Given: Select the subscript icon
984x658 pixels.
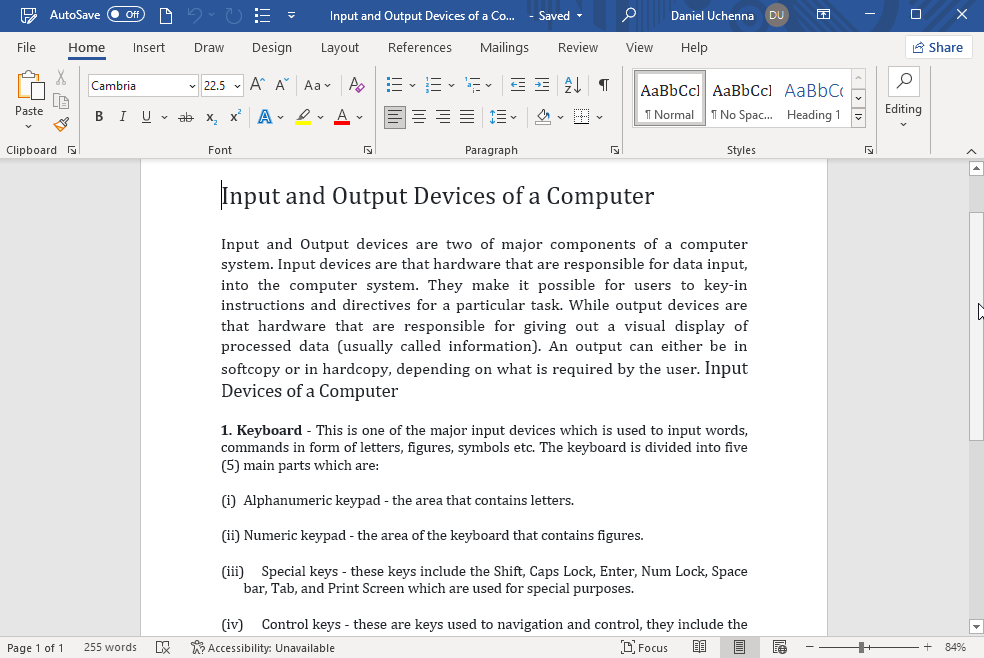Looking at the screenshot, I should [x=211, y=117].
